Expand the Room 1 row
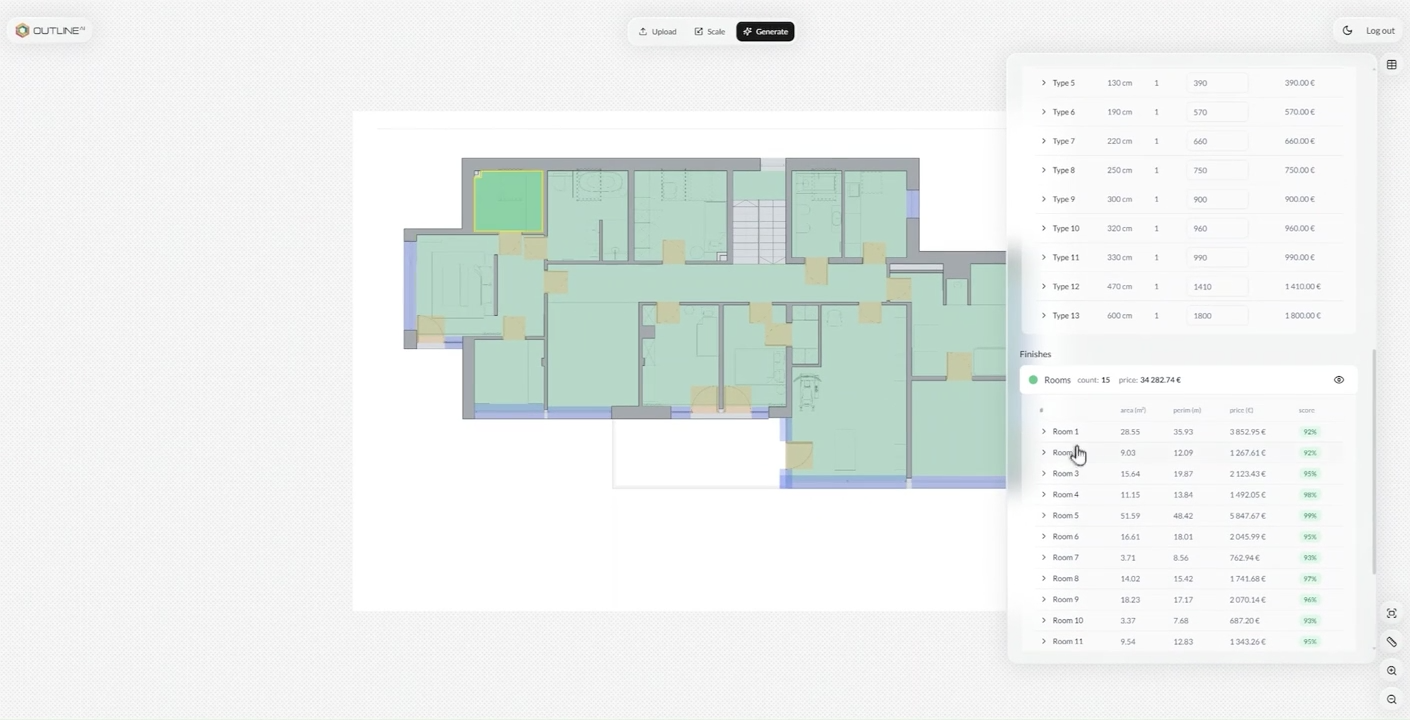Viewport: 1410px width, 720px height. 1043,432
